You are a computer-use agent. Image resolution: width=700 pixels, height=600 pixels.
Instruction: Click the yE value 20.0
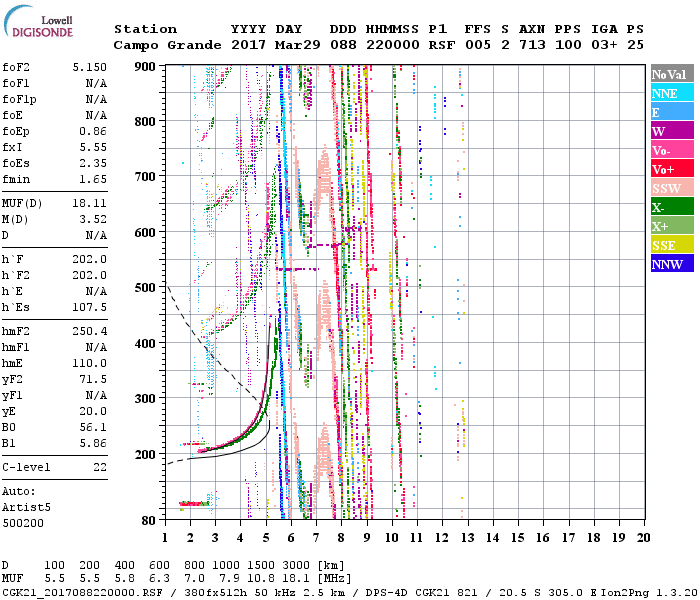[93, 411]
